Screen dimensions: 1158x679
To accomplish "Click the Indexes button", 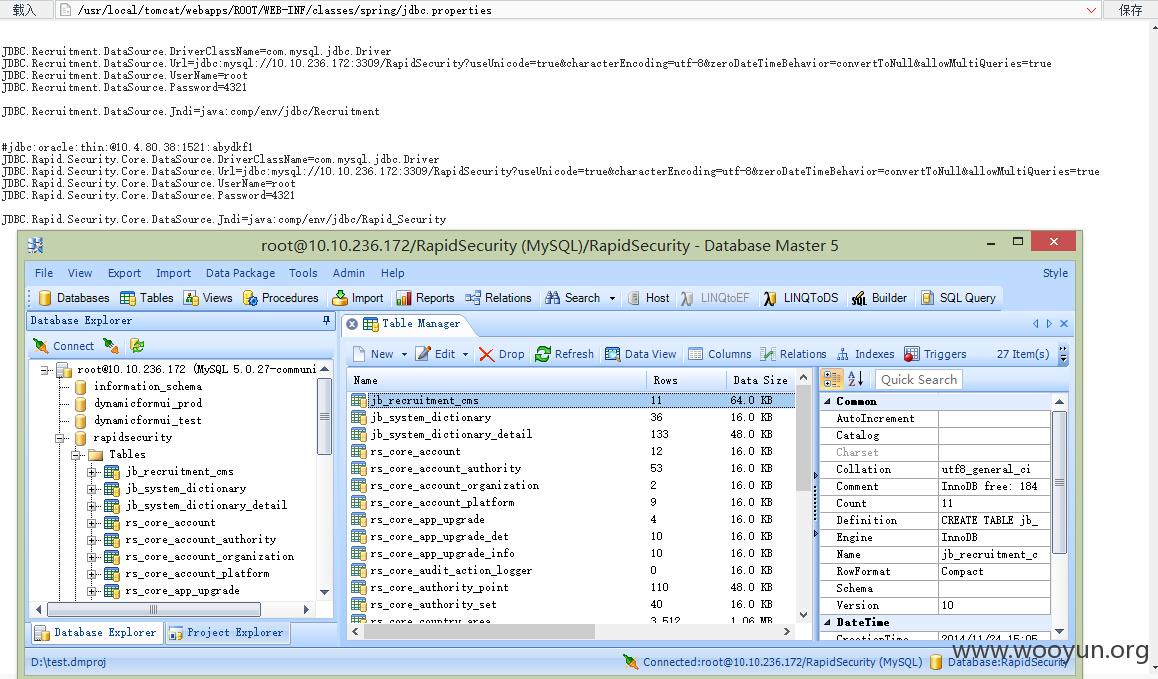I will [865, 354].
